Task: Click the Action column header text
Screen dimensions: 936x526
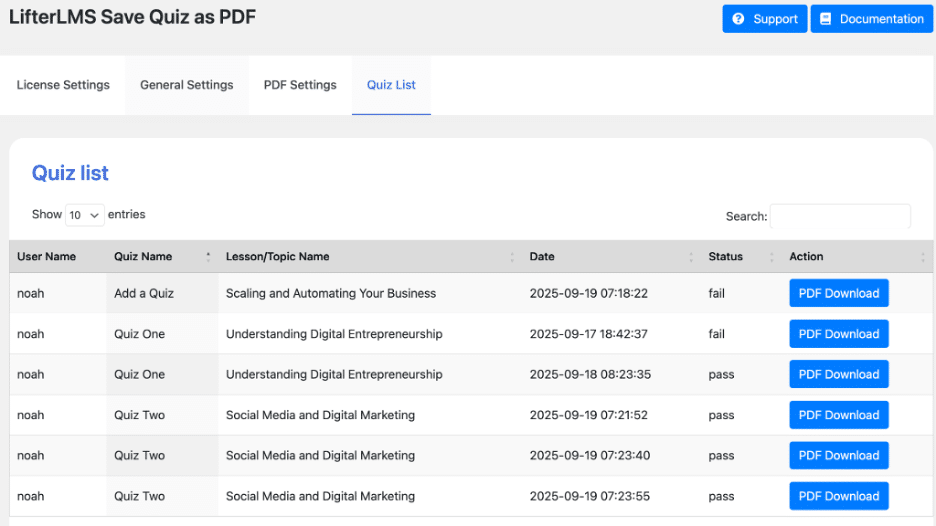Action: click(x=806, y=257)
